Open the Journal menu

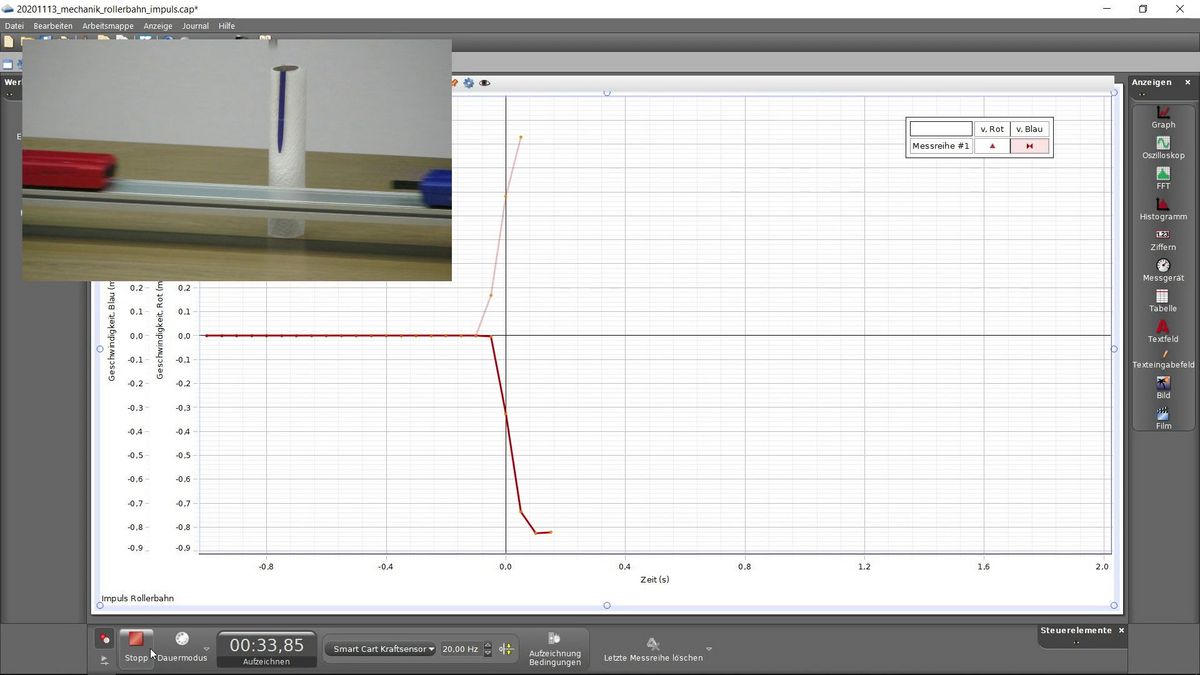tap(195, 26)
